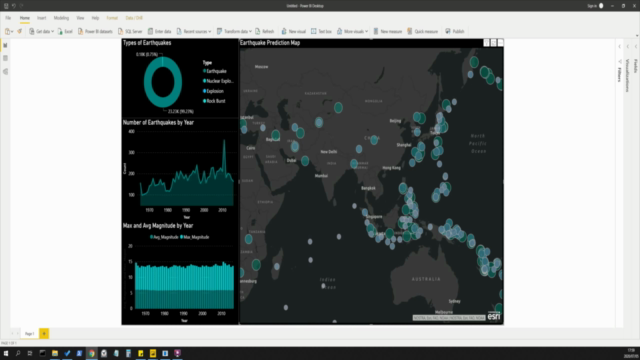This screenshot has width=640, height=360.
Task: Click the filter icon on map visual
Action: click(x=487, y=43)
